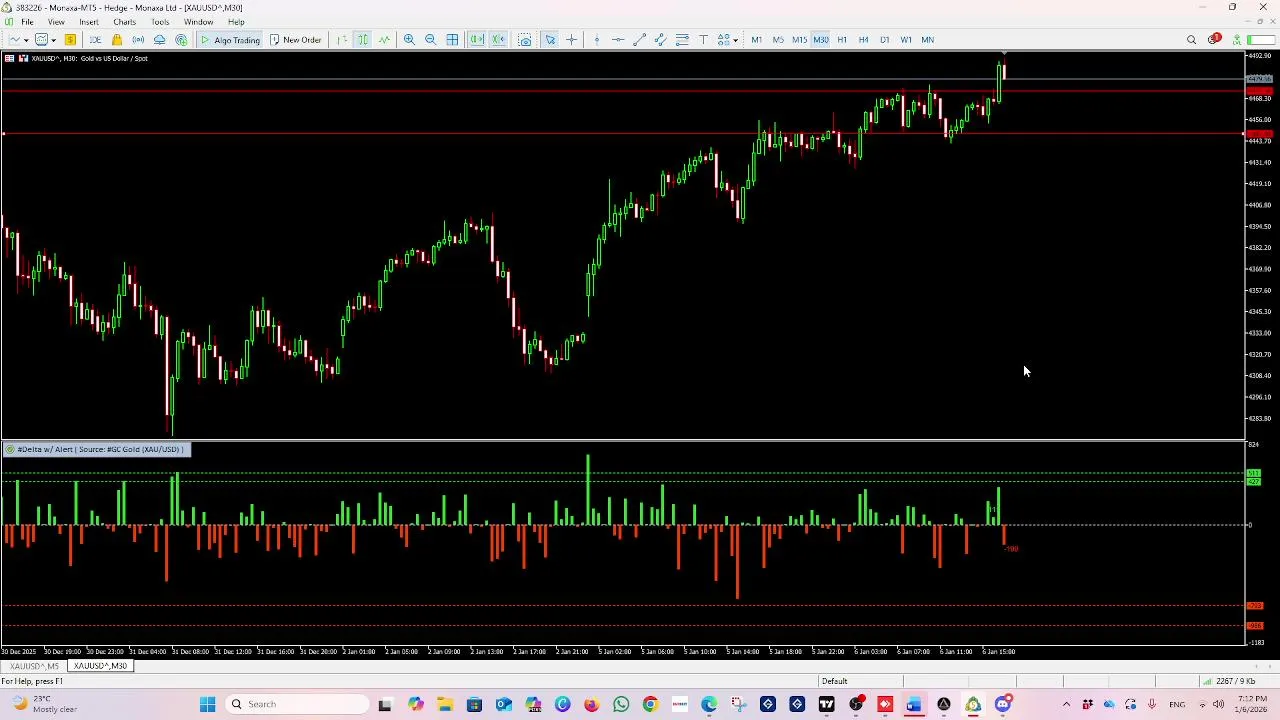Switch chart to line chart view
Screen dimensions: 1280x720
pos(384,40)
